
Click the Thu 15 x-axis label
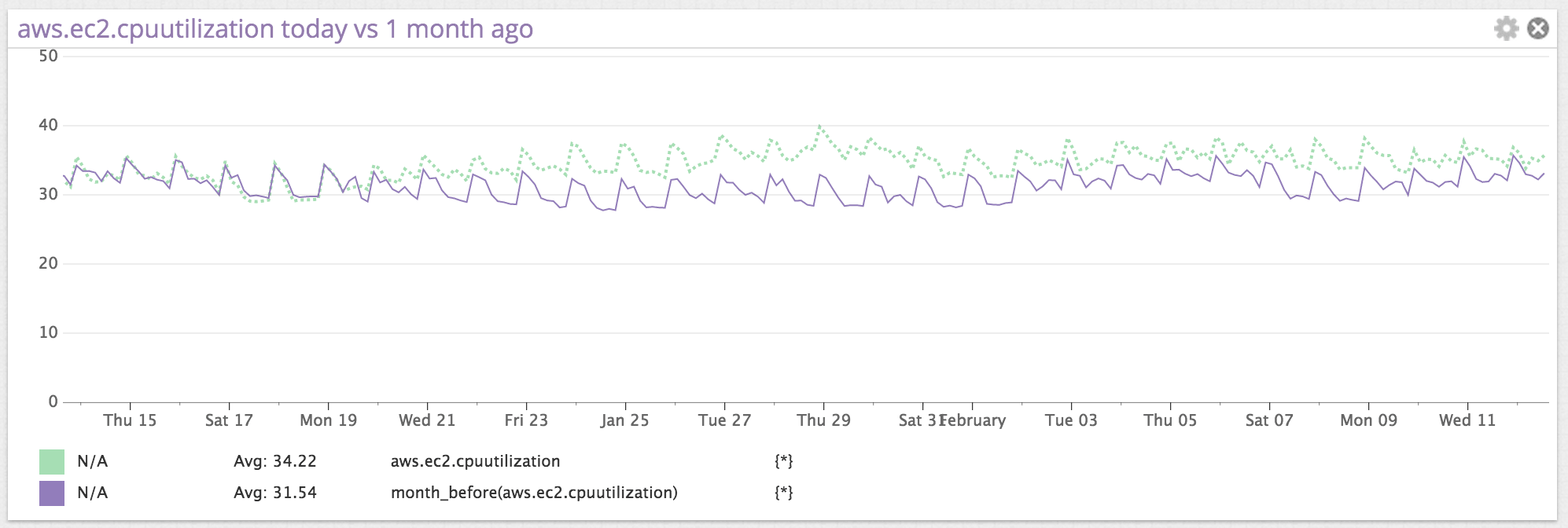pyautogui.click(x=130, y=420)
